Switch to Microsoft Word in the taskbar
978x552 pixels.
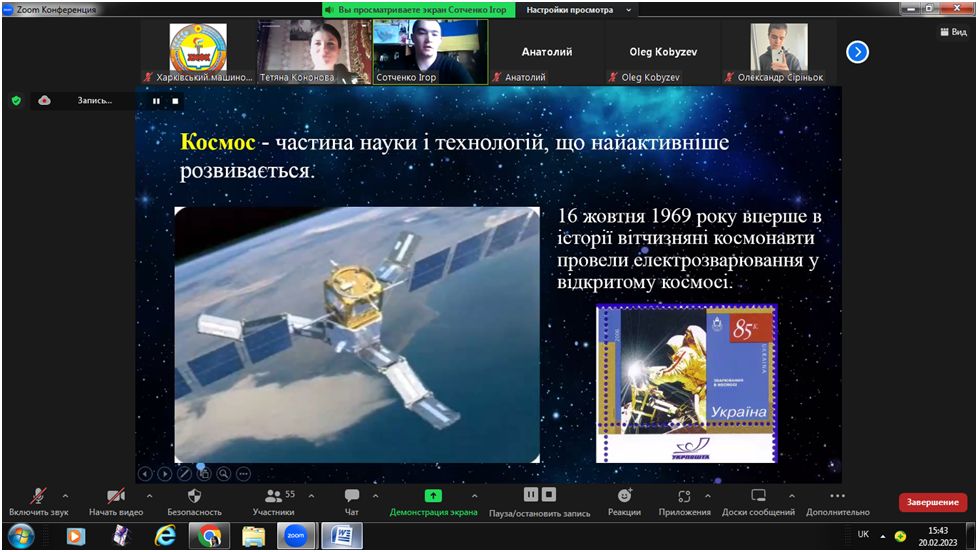point(342,536)
